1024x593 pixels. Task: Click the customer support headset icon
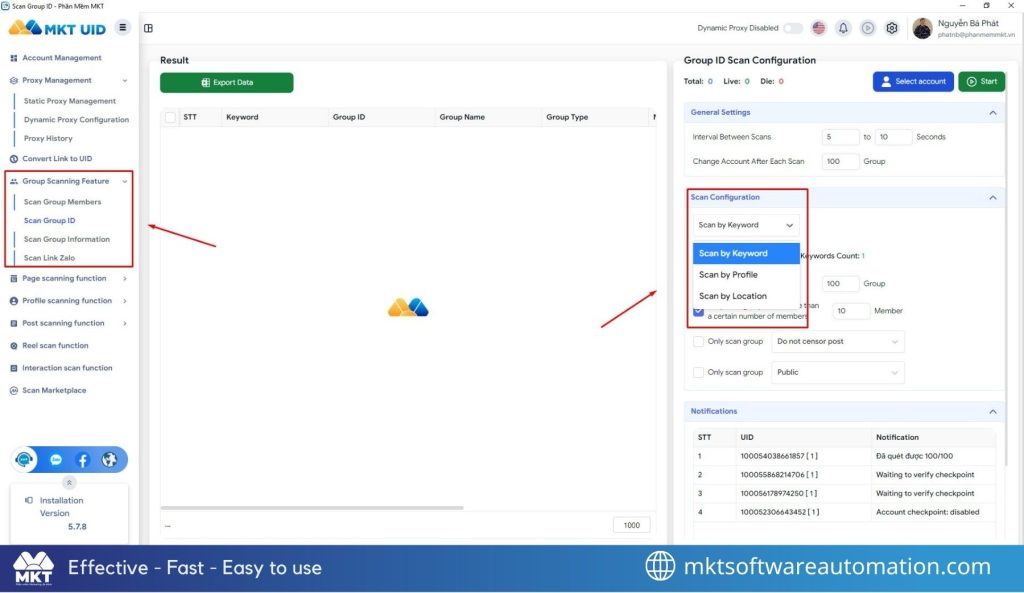tap(26, 460)
